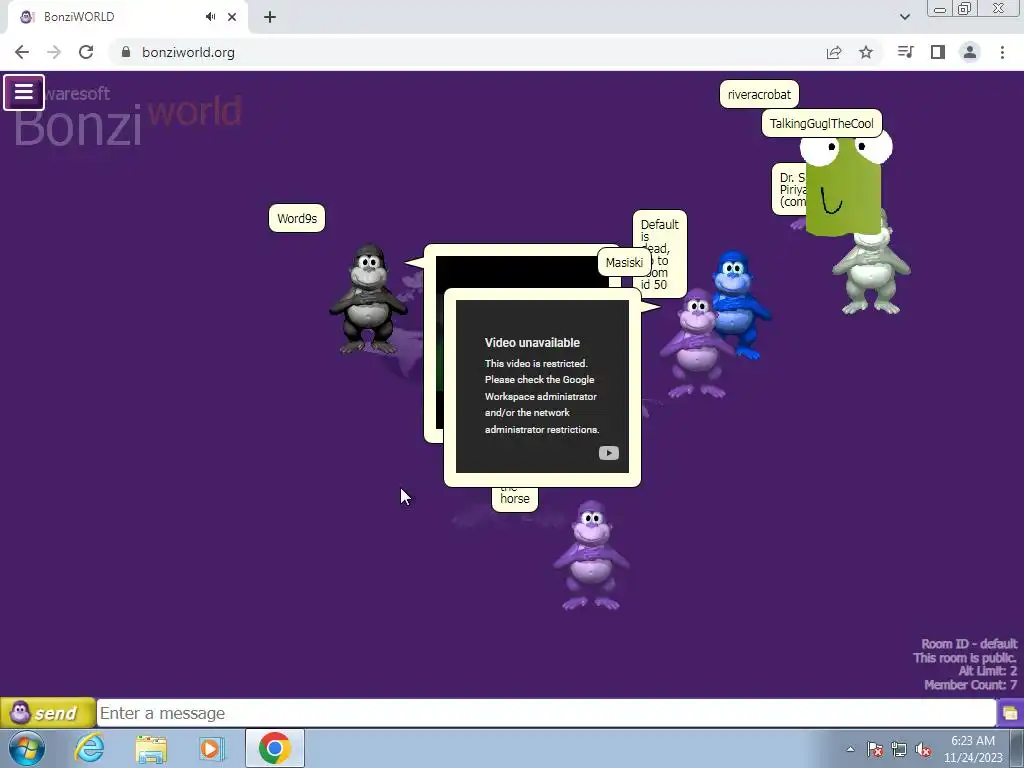The height and width of the screenshot is (768, 1024).
Task: Close the BonziWORLD tab
Action: (232, 17)
